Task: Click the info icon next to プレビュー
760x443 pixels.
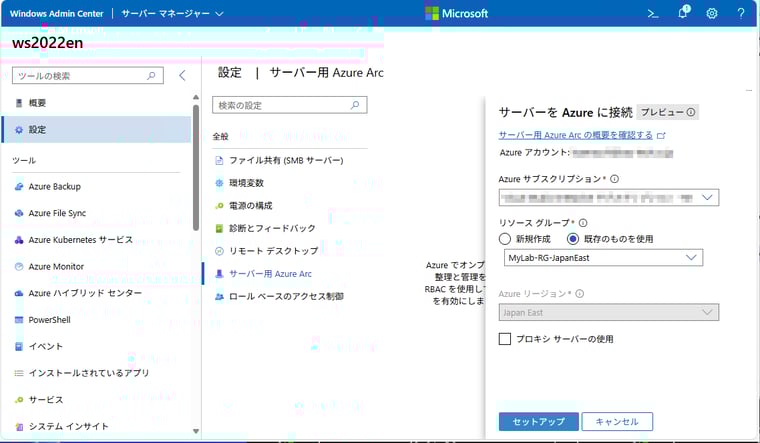Action: click(x=691, y=112)
